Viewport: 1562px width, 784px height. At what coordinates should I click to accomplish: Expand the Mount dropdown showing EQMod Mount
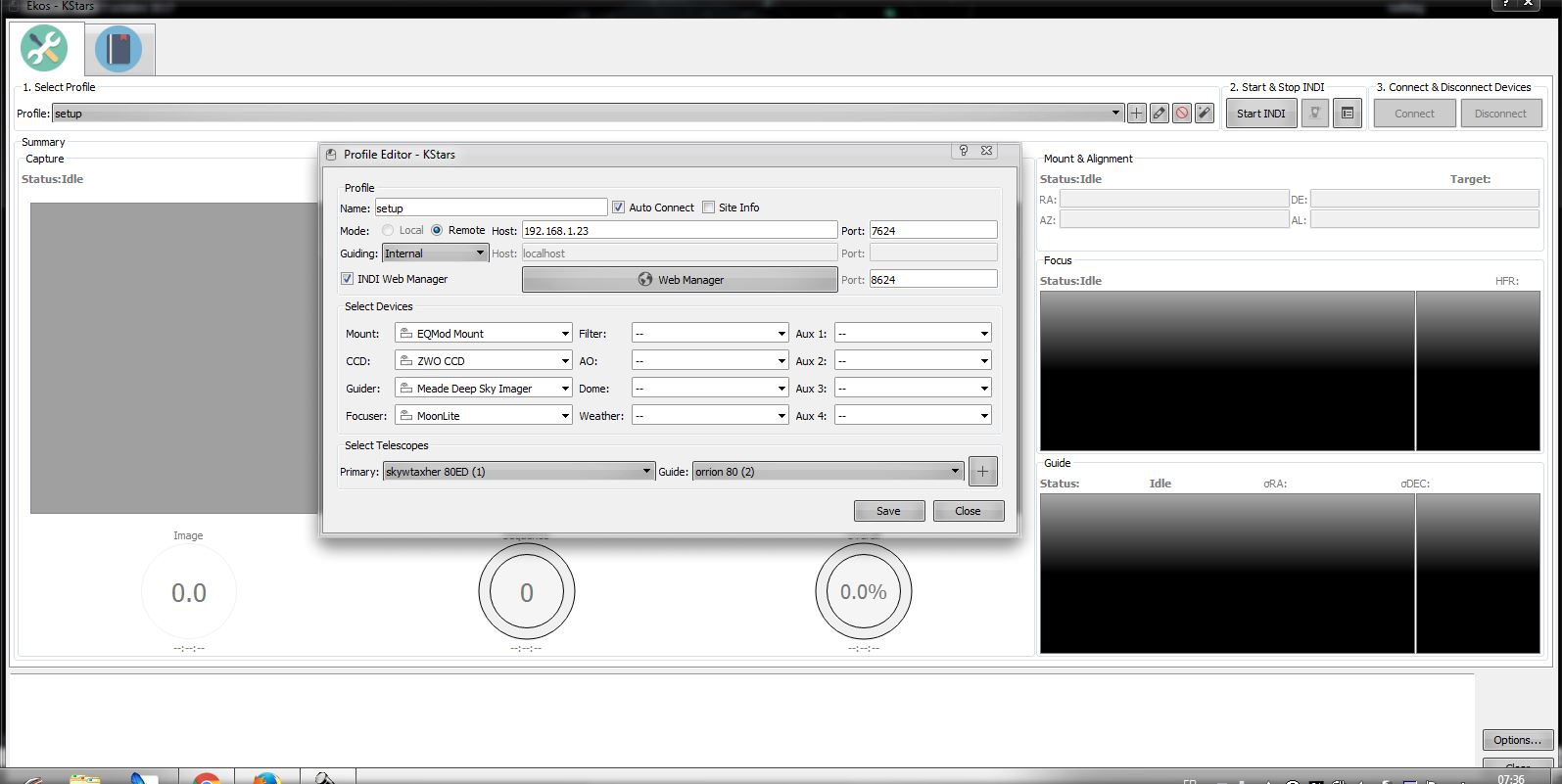coord(484,334)
